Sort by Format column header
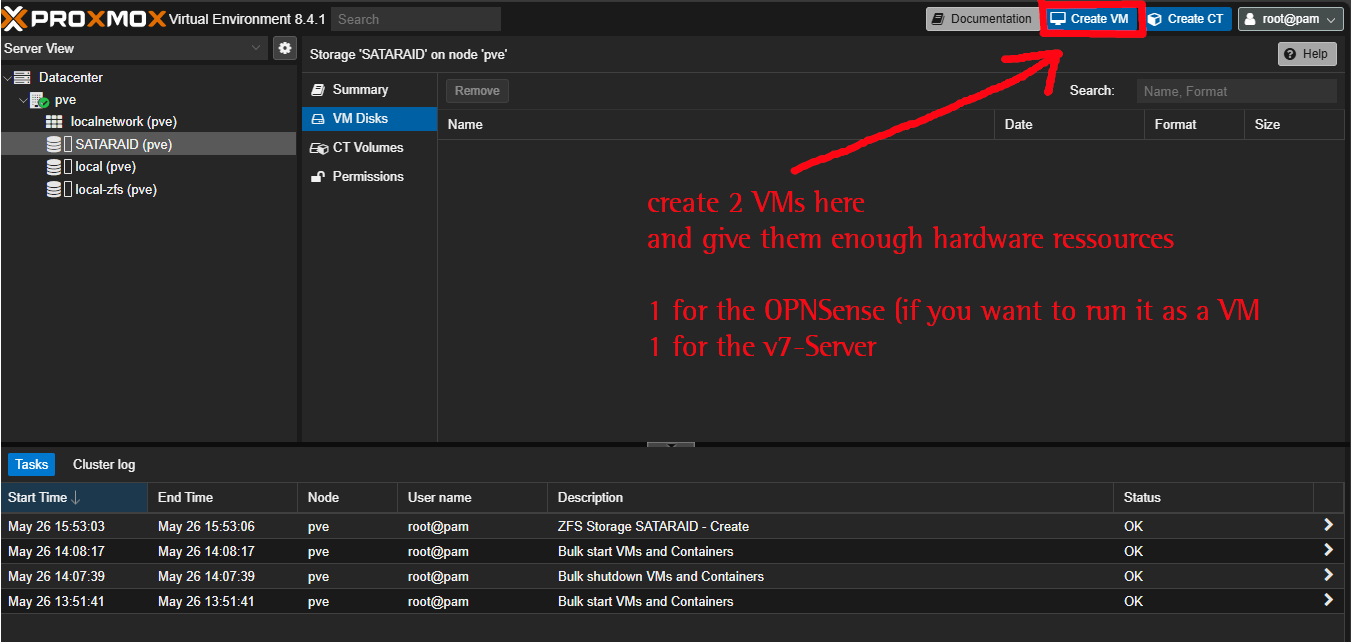Screen dimensions: 1351x642 click(x=1194, y=125)
